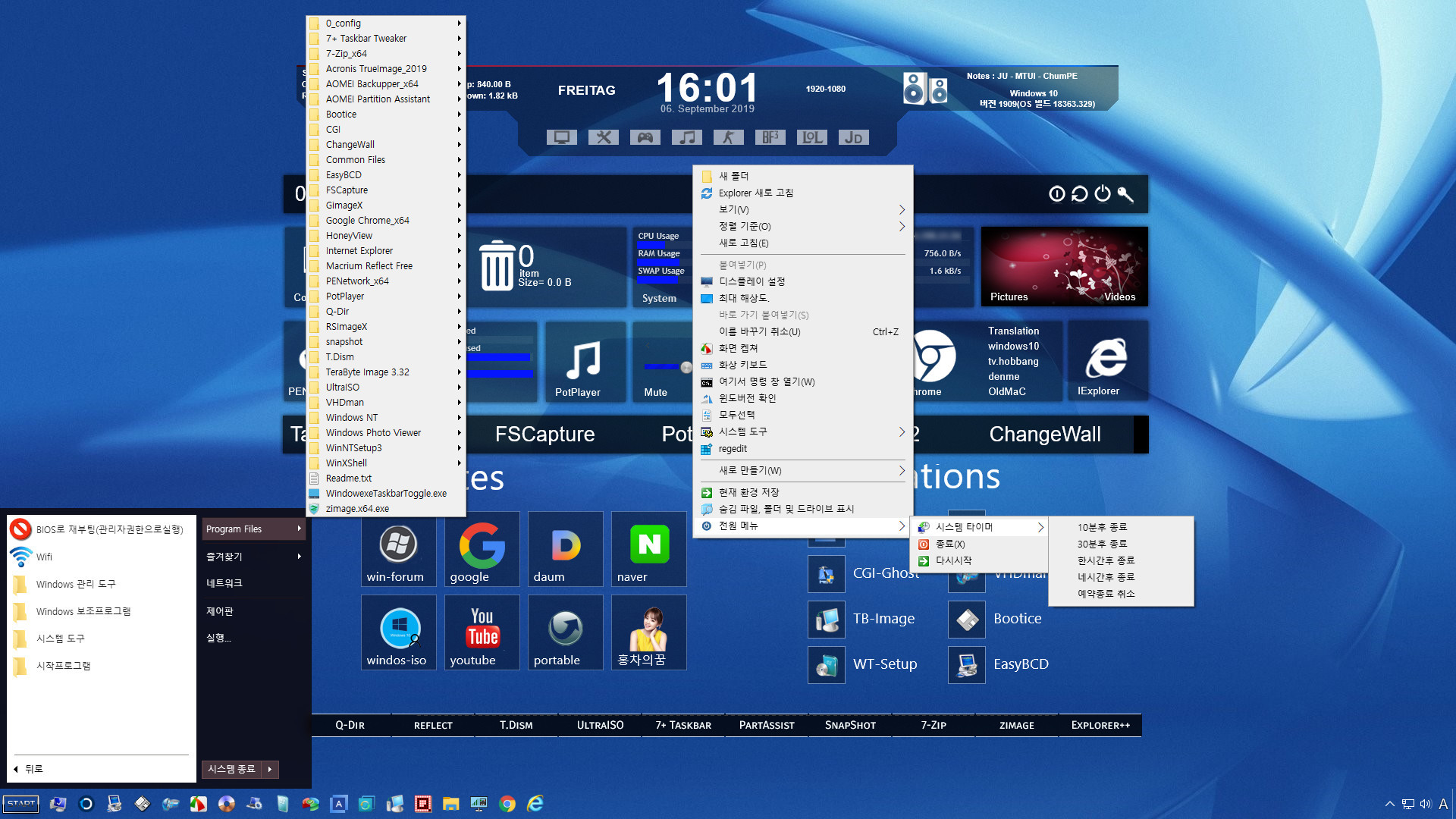Open the win-forum shortcut tile
1456x819 pixels.
(398, 551)
